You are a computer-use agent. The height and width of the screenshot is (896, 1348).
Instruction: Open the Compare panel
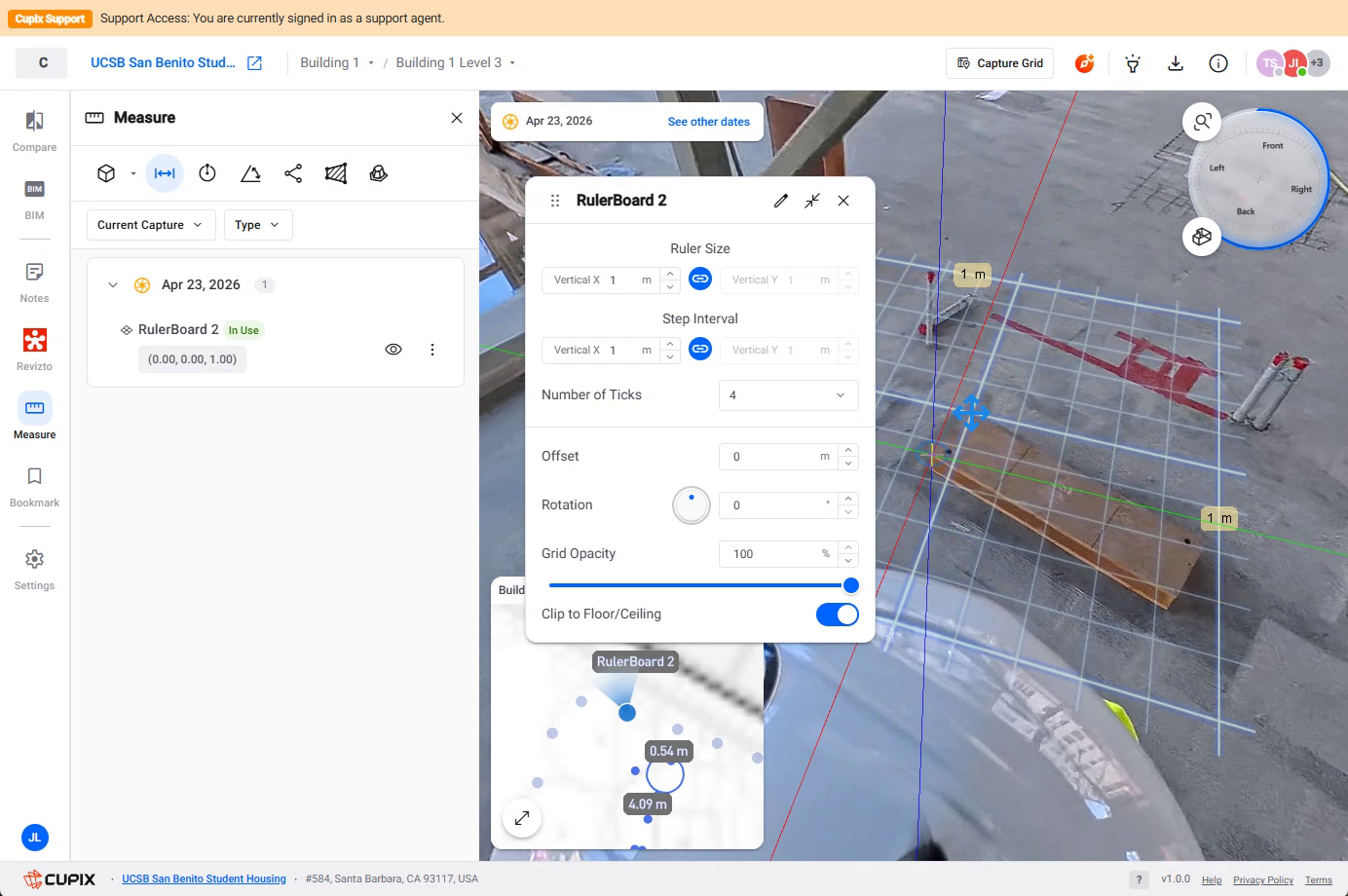pyautogui.click(x=34, y=131)
